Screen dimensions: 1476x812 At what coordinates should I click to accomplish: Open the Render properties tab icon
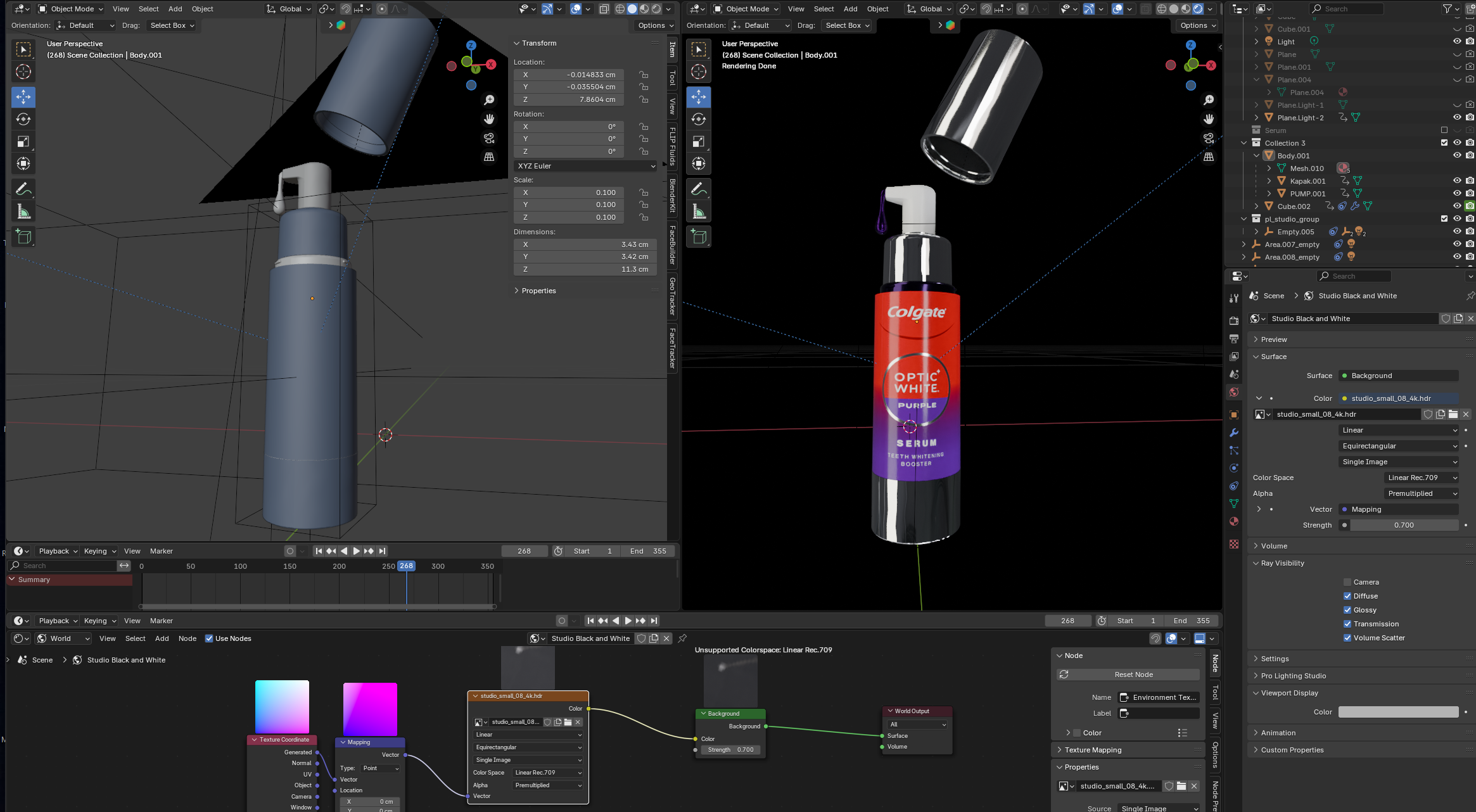point(1233,320)
